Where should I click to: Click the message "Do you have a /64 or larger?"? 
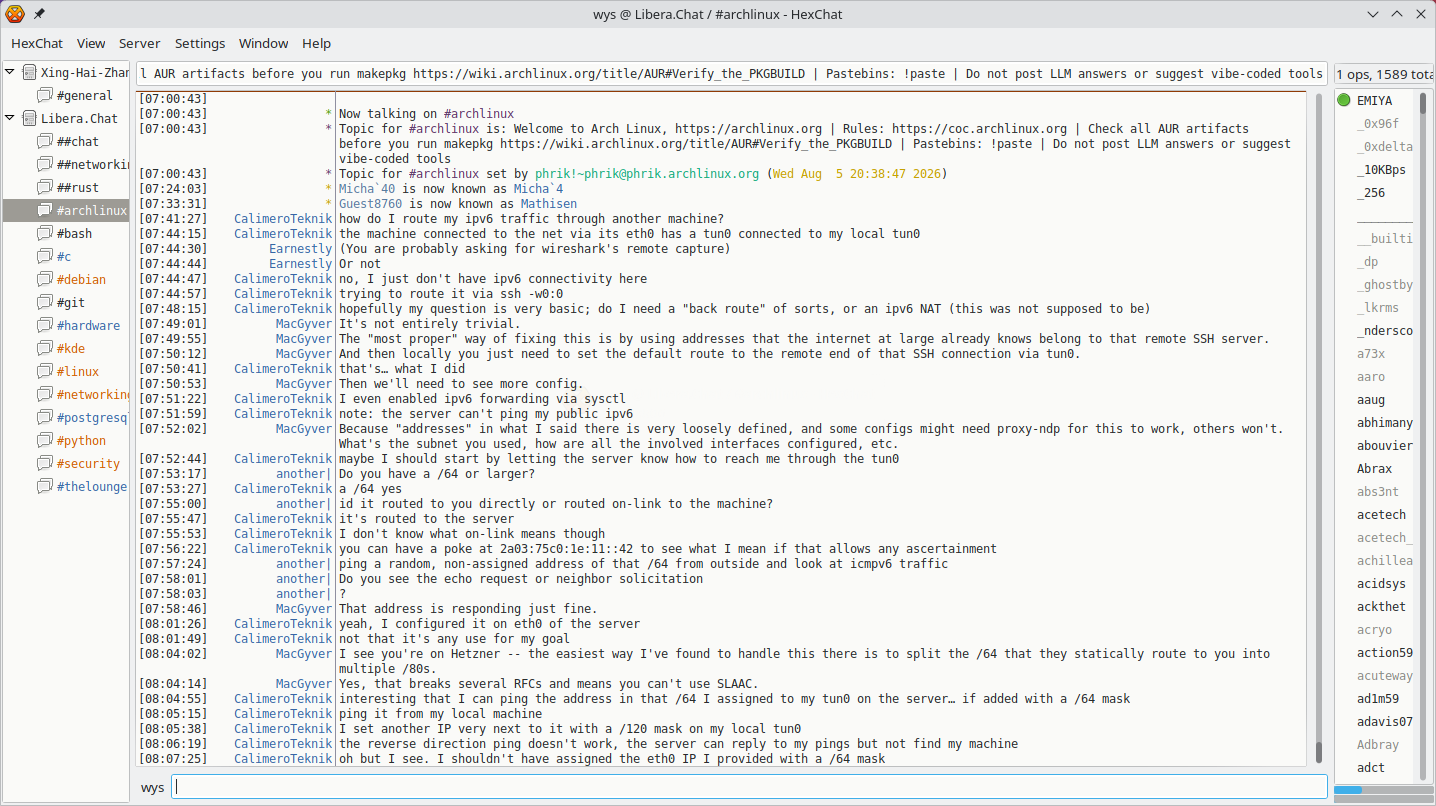click(x=438, y=474)
